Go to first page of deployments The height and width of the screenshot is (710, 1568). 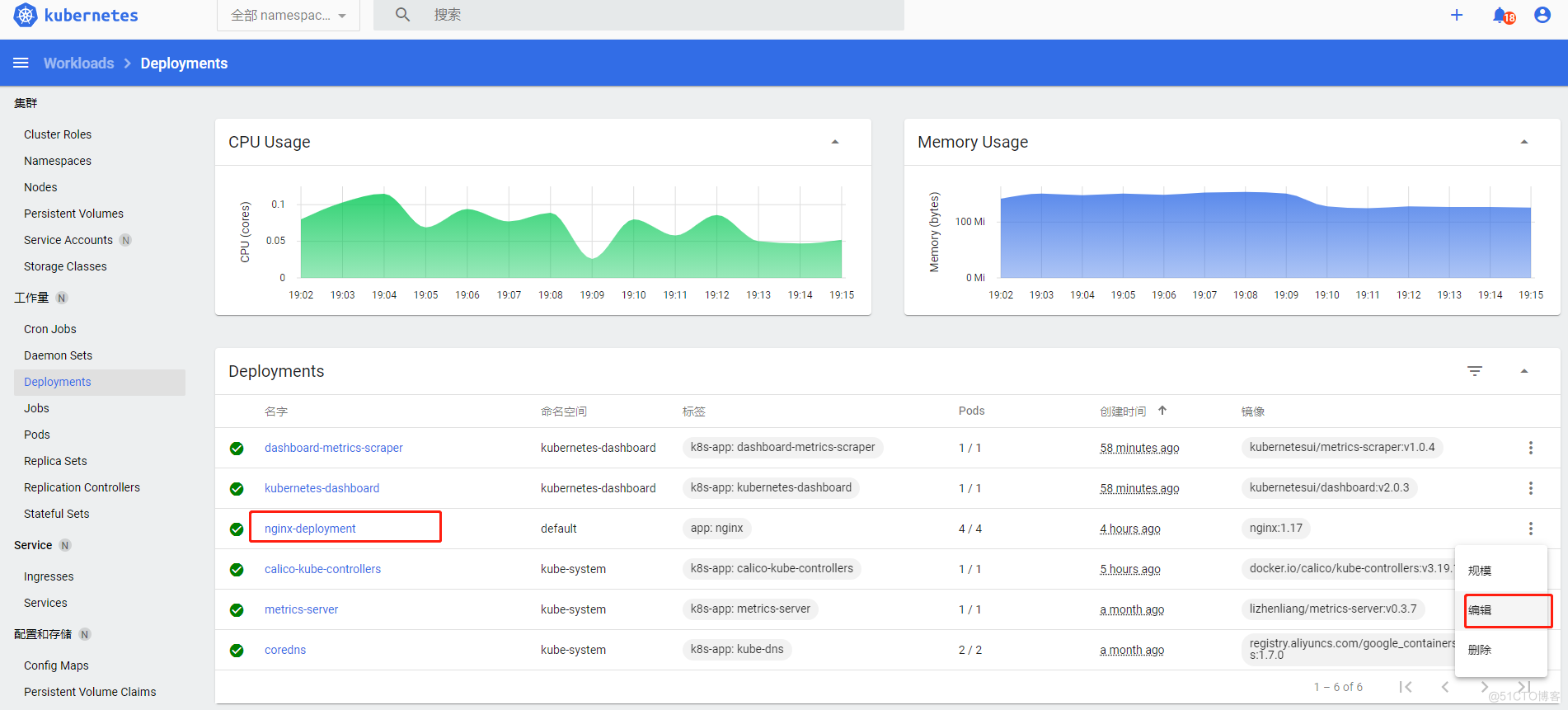pos(1406,687)
